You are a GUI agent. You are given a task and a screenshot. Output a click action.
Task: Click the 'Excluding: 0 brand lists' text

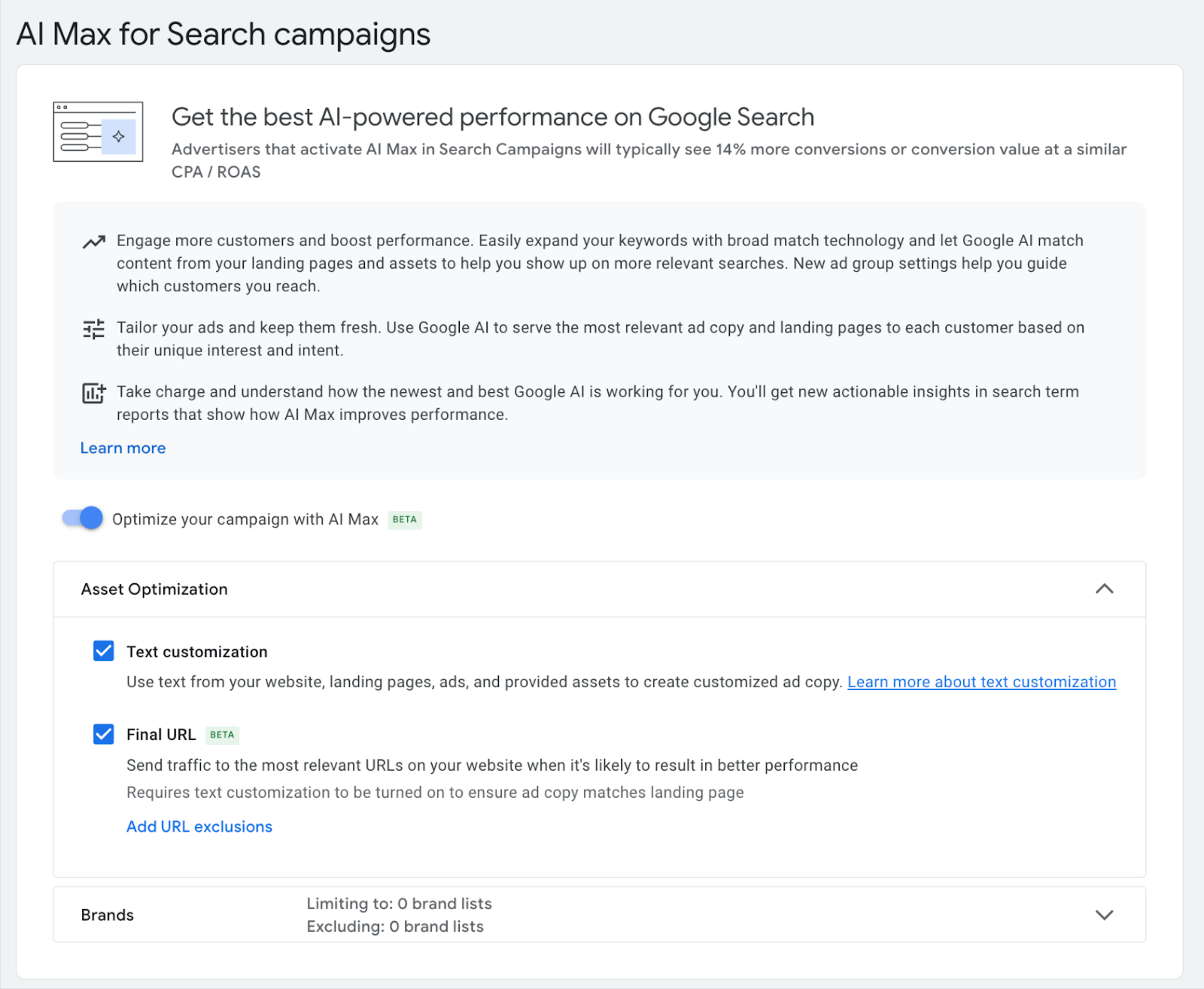click(395, 927)
